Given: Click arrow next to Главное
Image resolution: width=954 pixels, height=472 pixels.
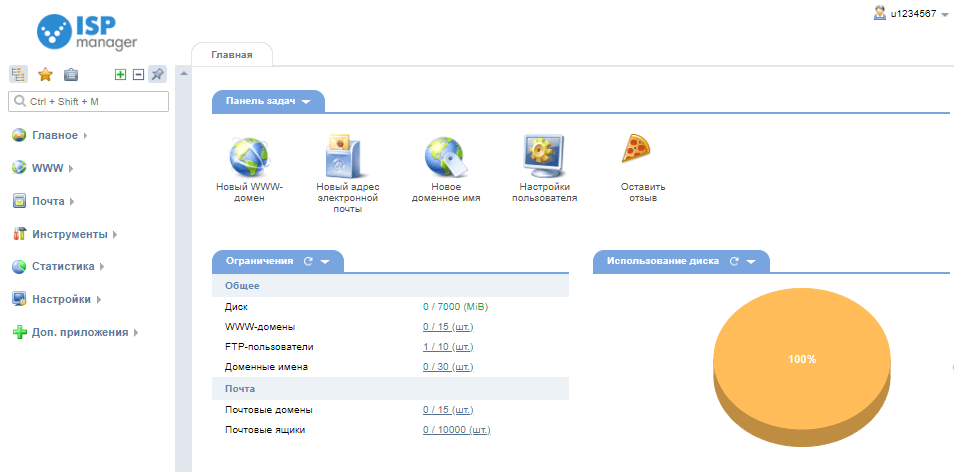Looking at the screenshot, I should pos(85,136).
